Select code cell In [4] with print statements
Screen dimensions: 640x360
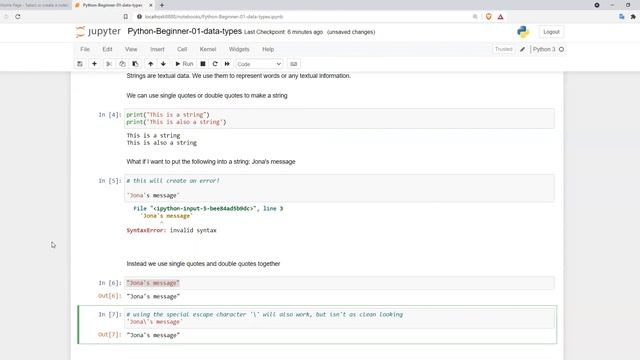click(x=340, y=118)
